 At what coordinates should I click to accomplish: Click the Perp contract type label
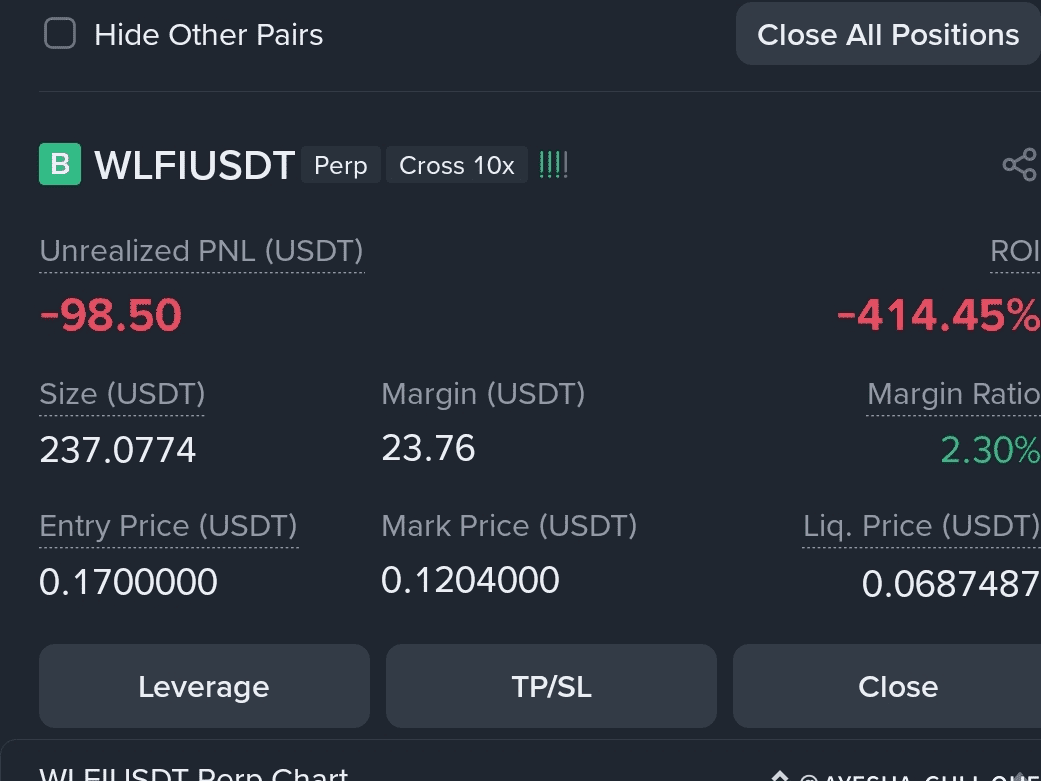(x=340, y=165)
